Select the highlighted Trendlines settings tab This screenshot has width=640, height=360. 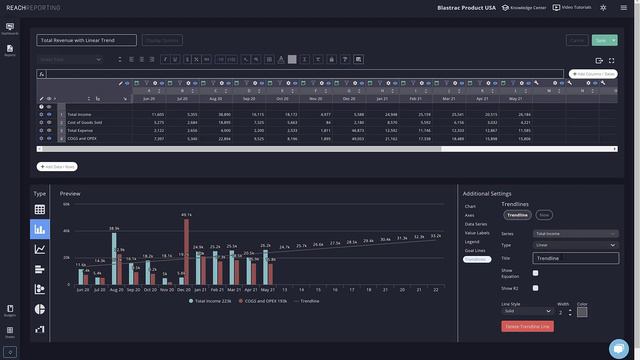click(477, 259)
